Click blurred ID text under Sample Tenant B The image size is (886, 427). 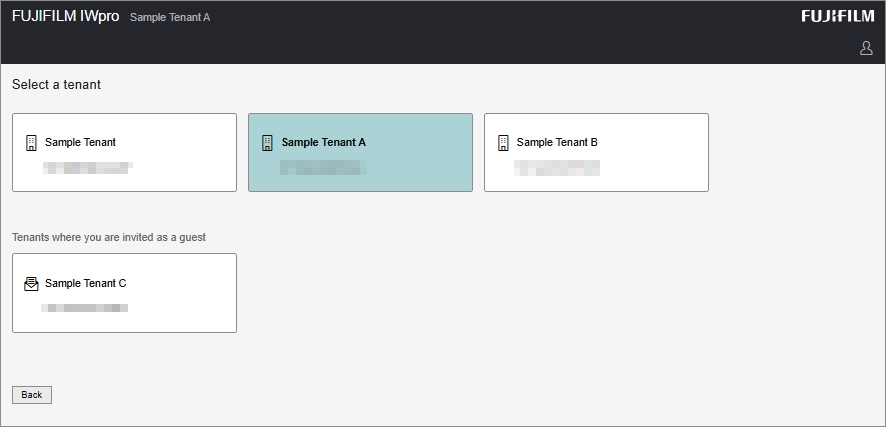click(557, 168)
